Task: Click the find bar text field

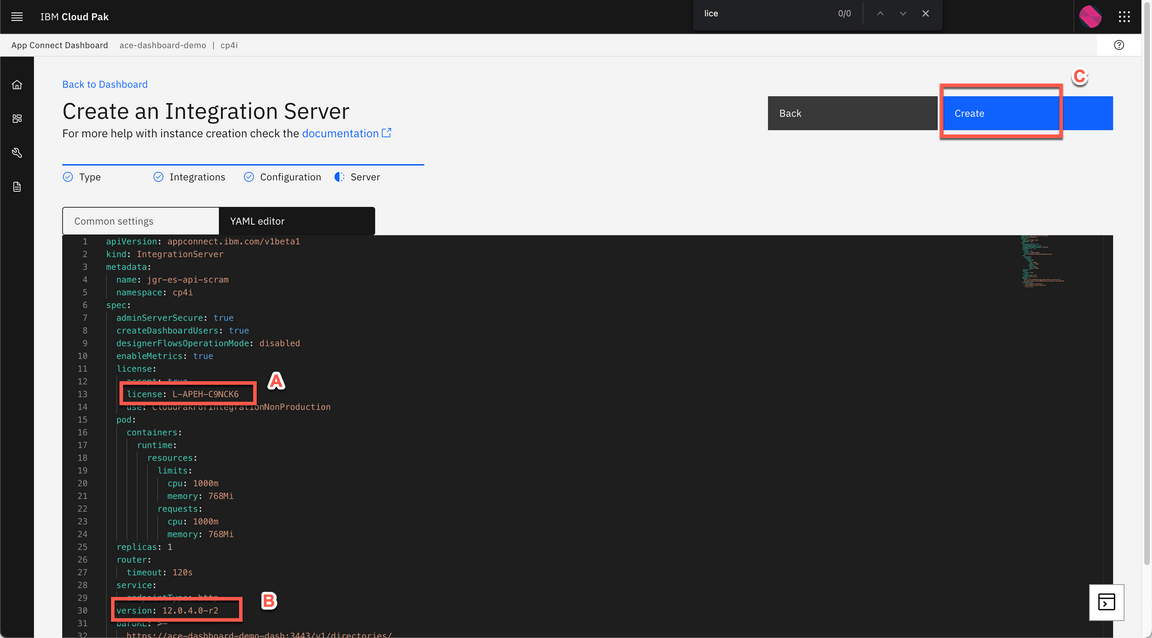Action: [x=765, y=14]
